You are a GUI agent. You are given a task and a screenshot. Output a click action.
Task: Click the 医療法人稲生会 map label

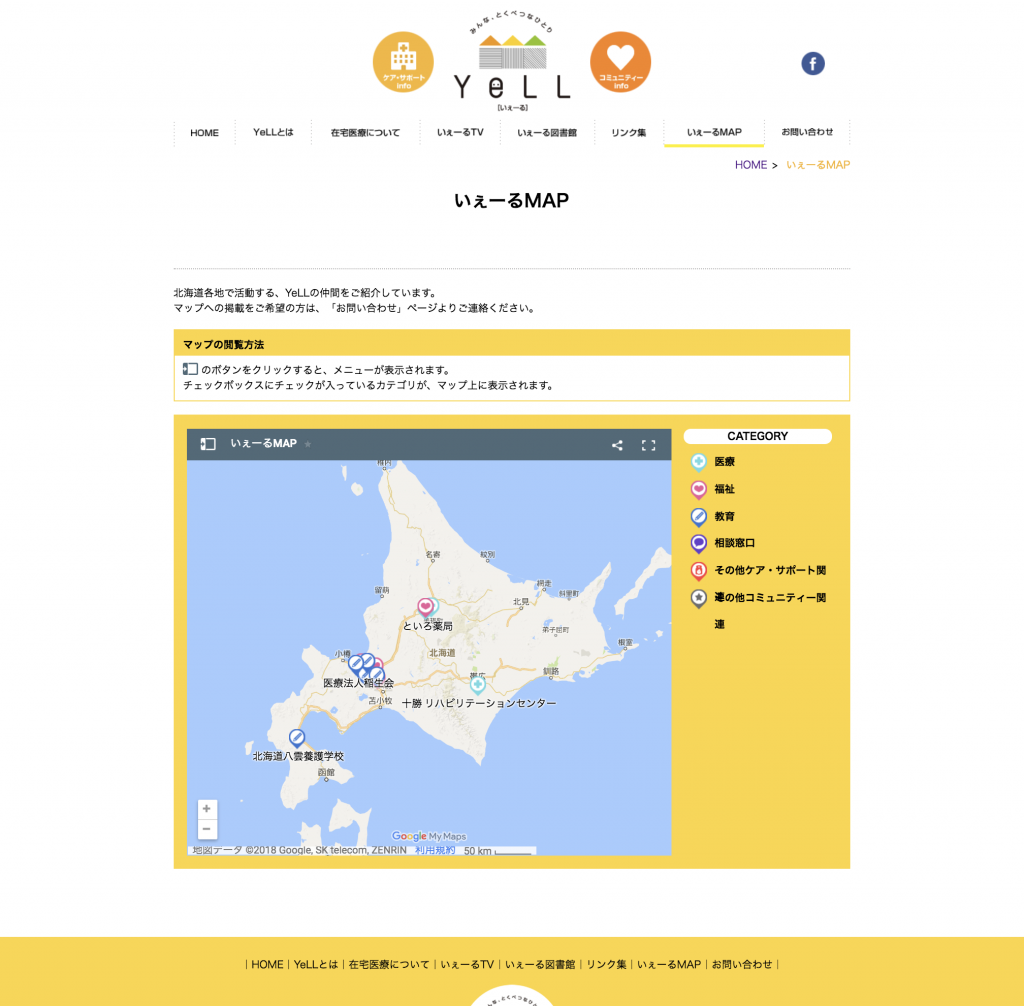[x=359, y=683]
